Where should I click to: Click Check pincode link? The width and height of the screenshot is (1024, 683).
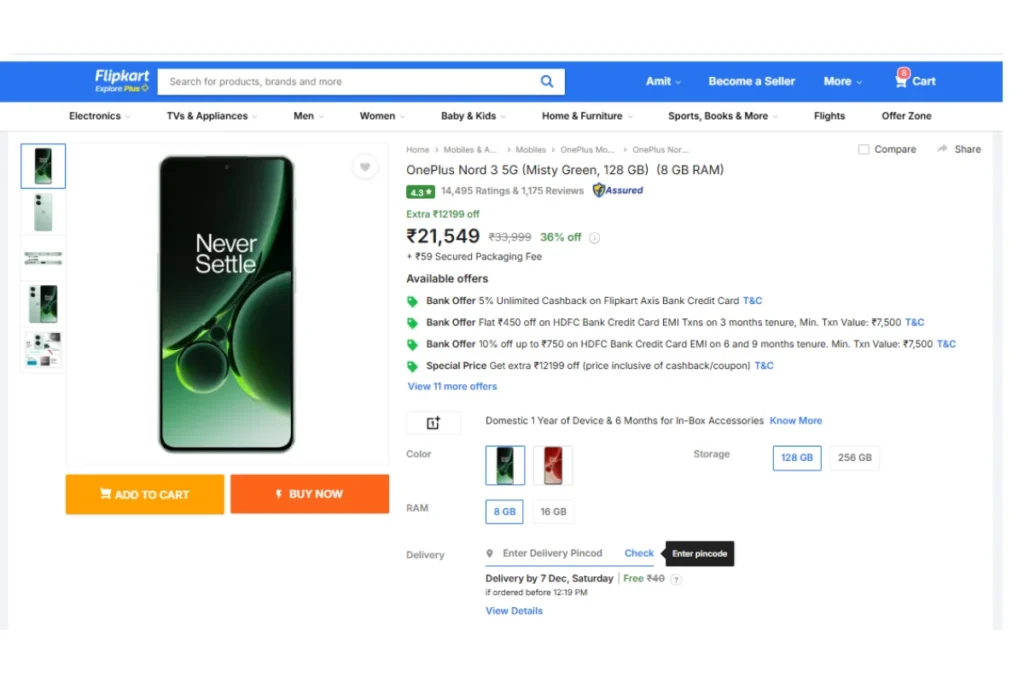(x=639, y=554)
